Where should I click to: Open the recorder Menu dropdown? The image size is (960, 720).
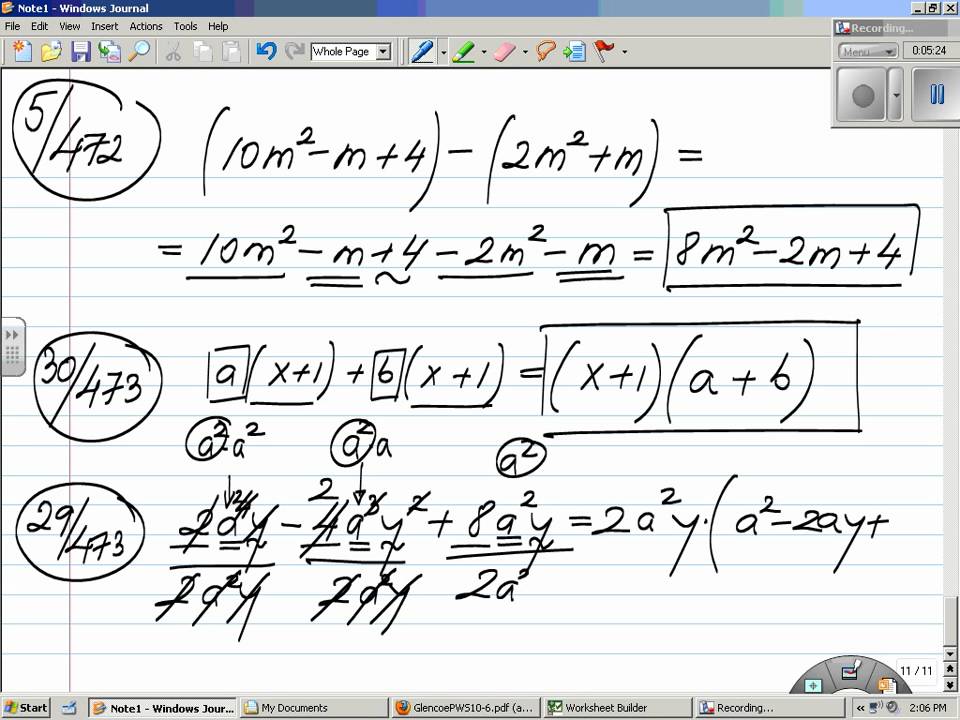coord(868,51)
